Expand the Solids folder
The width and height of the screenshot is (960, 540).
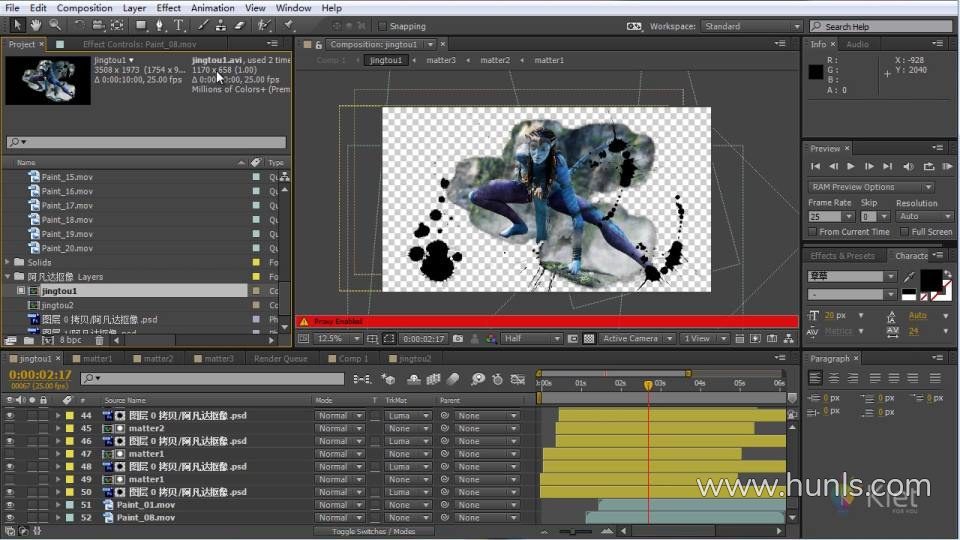point(7,262)
